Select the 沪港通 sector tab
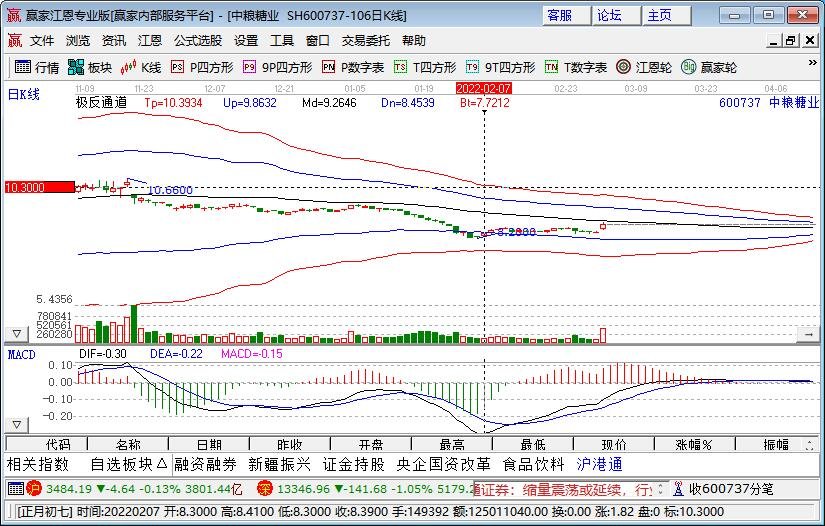This screenshot has width=825, height=526. point(600,464)
